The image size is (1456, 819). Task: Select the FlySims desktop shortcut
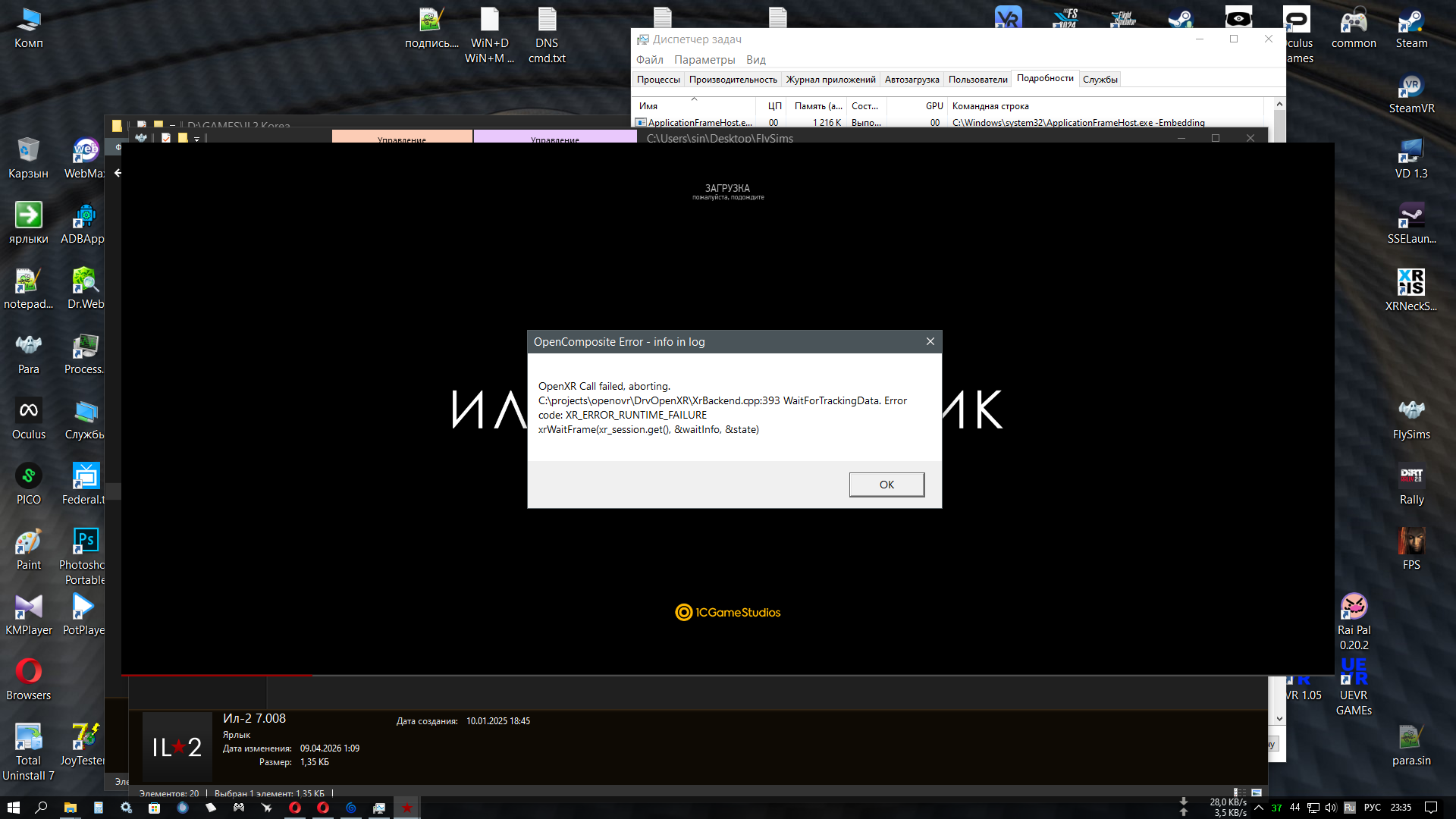(x=1411, y=419)
